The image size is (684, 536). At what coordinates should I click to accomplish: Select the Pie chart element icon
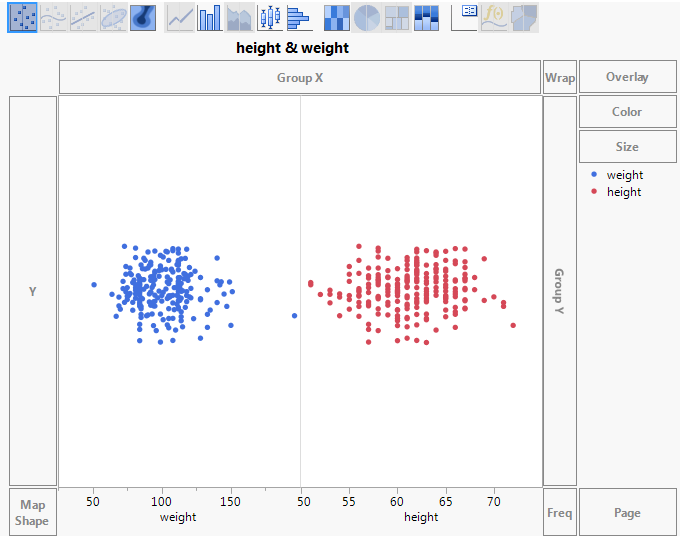tap(366, 17)
